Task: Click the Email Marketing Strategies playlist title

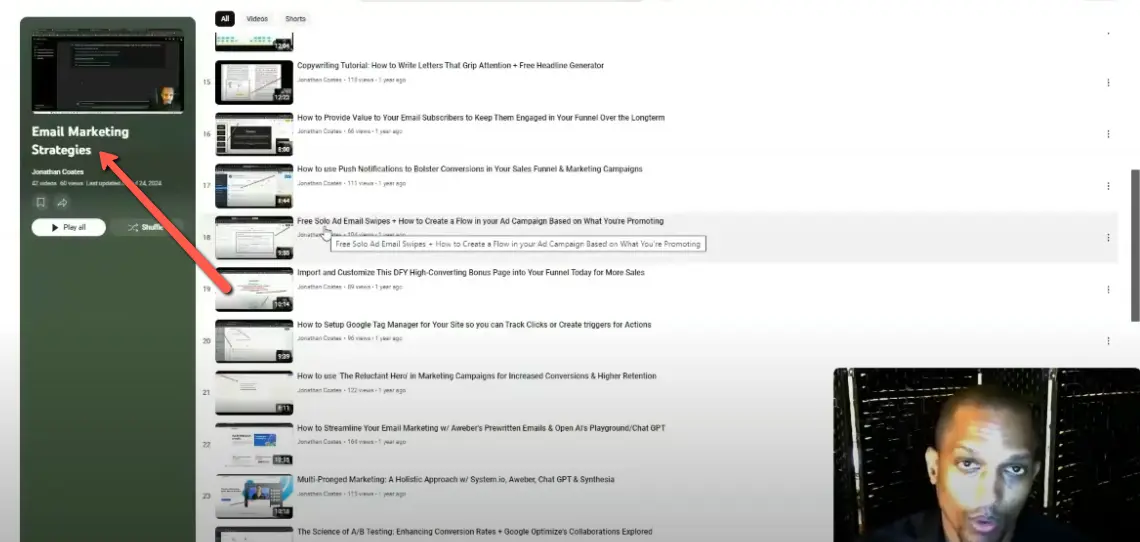Action: (80, 140)
